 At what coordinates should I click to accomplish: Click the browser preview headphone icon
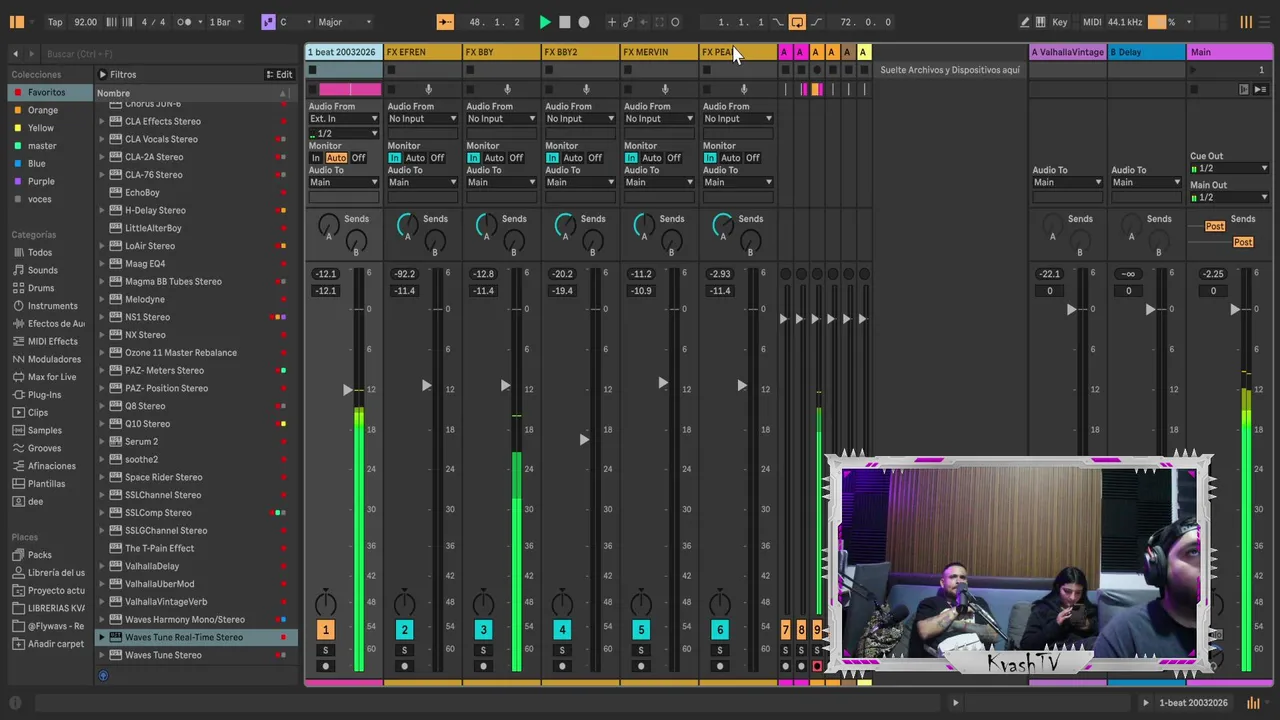[103, 676]
